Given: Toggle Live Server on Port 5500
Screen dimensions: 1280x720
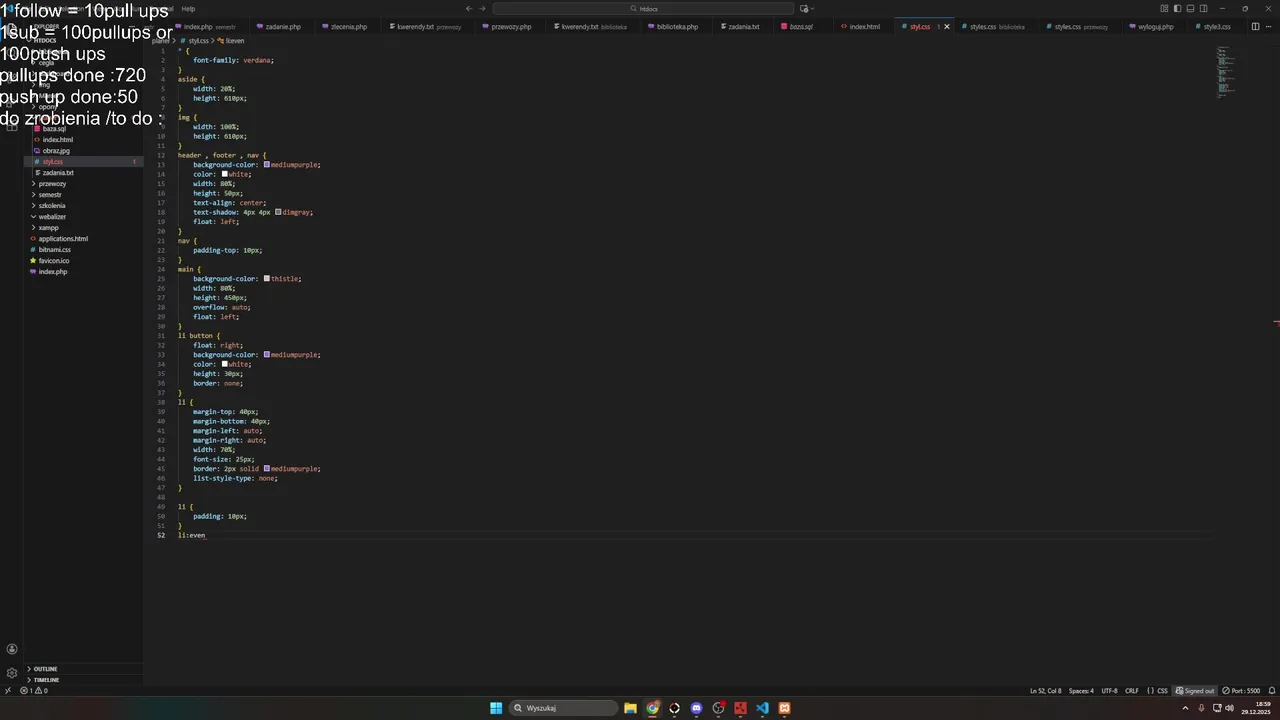Looking at the screenshot, I should 1240,691.
